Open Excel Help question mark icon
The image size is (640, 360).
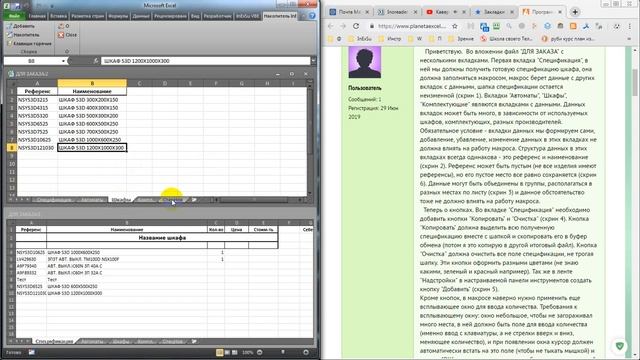(312, 16)
